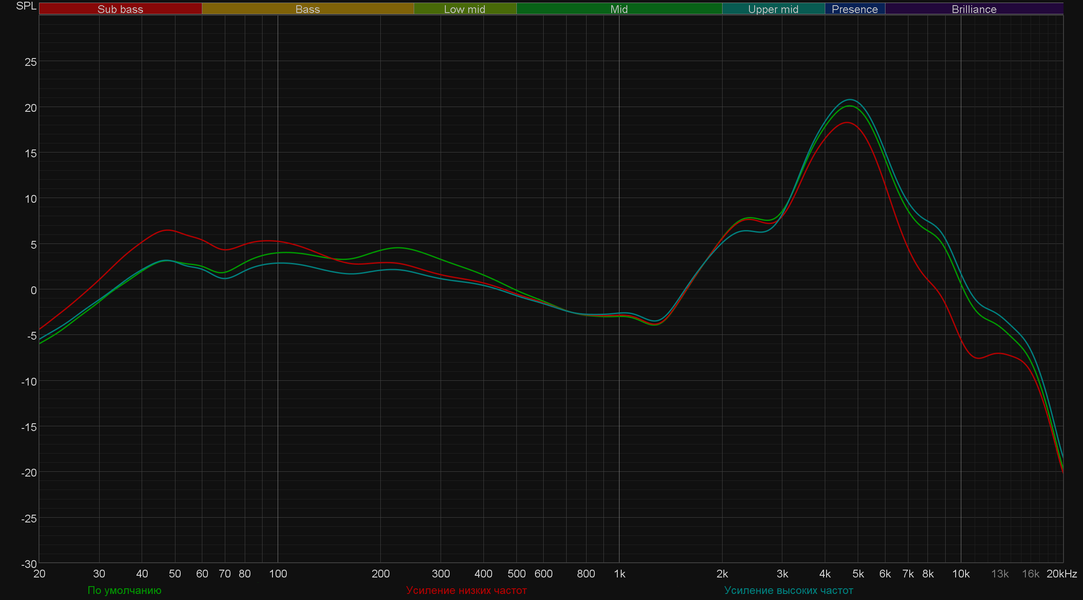
Task: Click the 20 SPL axis value
Action: (x=30, y=108)
